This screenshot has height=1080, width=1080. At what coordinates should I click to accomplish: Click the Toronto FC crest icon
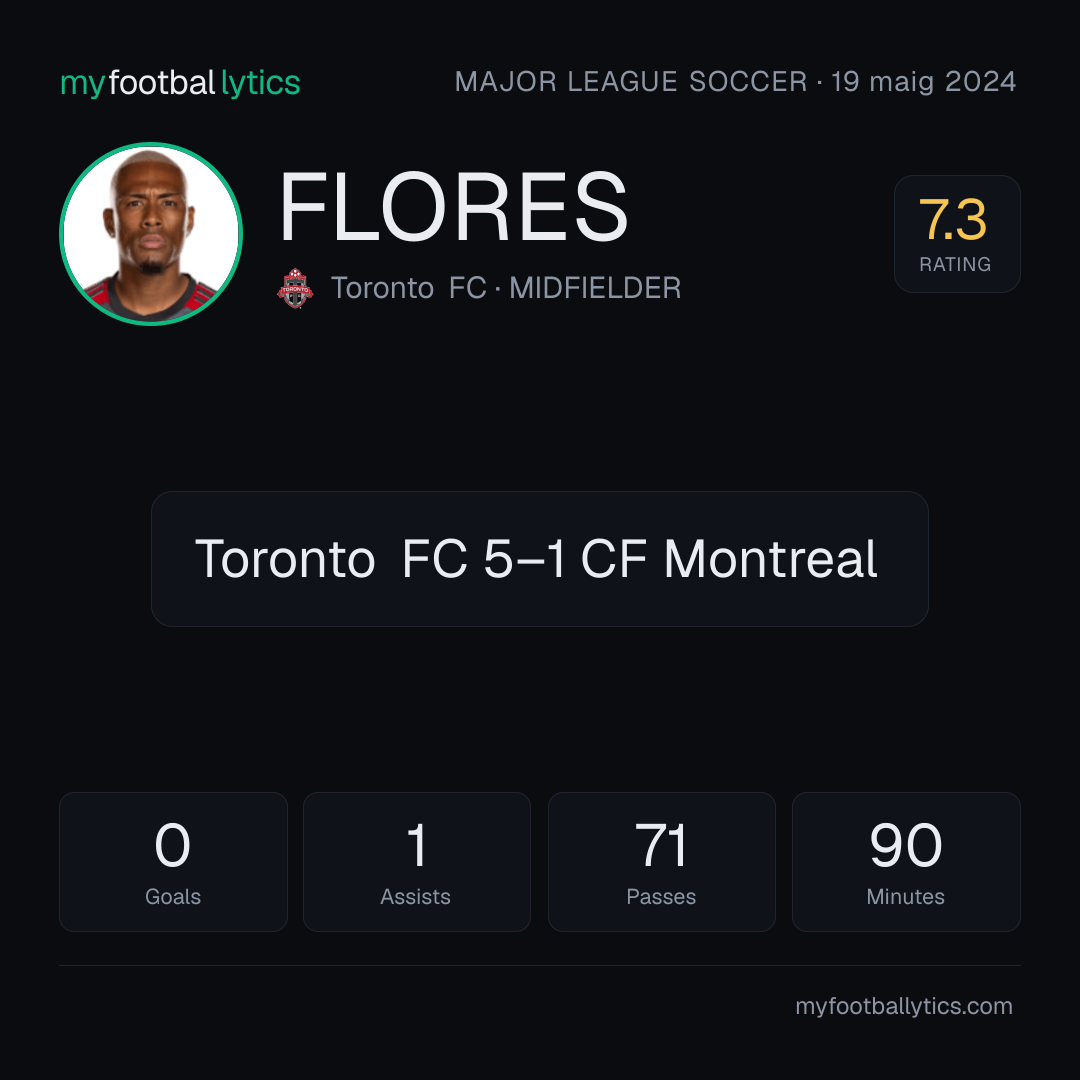295,288
